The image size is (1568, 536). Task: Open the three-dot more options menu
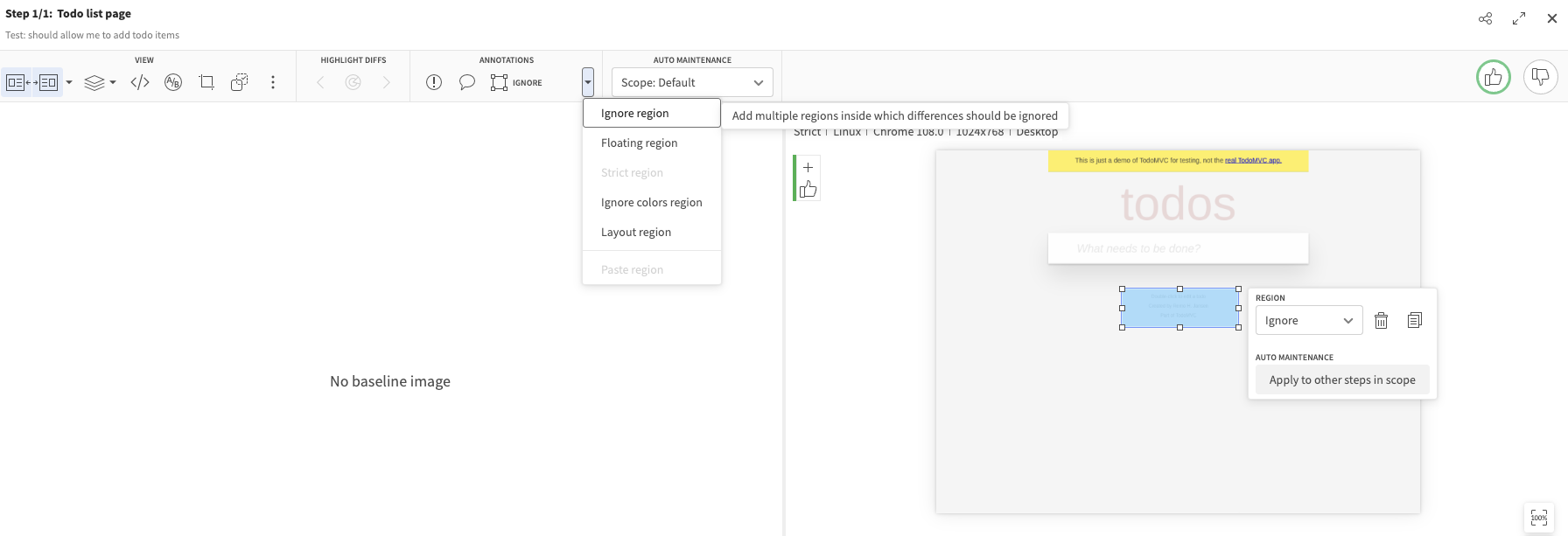coord(273,82)
